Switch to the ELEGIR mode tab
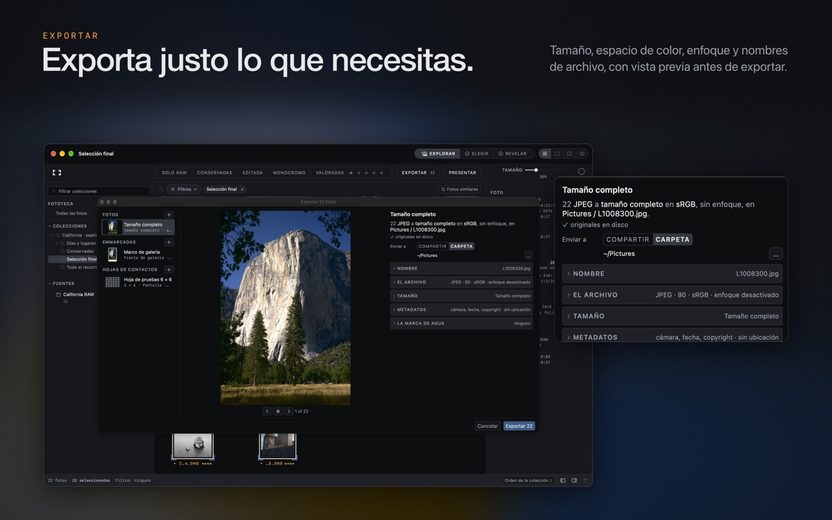Image resolution: width=832 pixels, height=520 pixels. (x=476, y=154)
